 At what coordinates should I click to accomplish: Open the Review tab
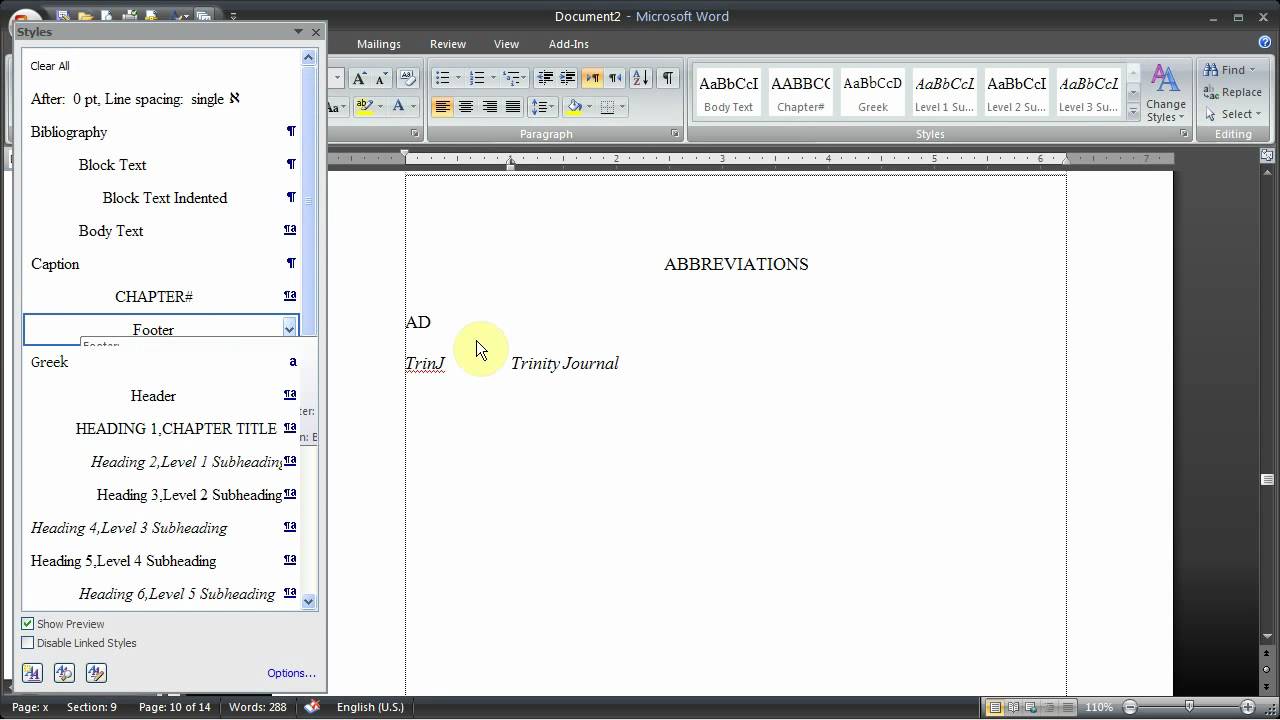pyautogui.click(x=448, y=44)
